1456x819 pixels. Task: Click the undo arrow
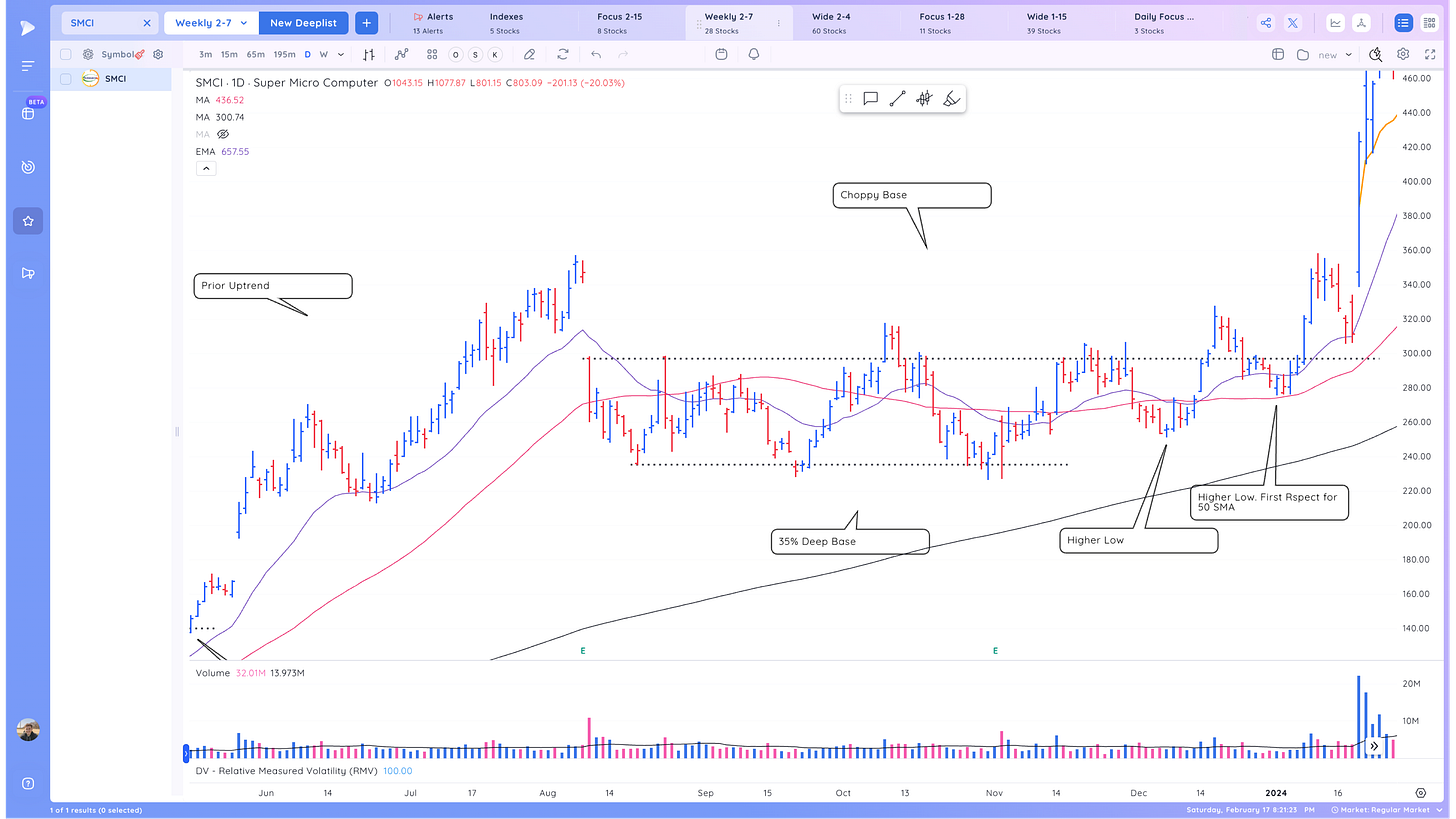point(596,55)
